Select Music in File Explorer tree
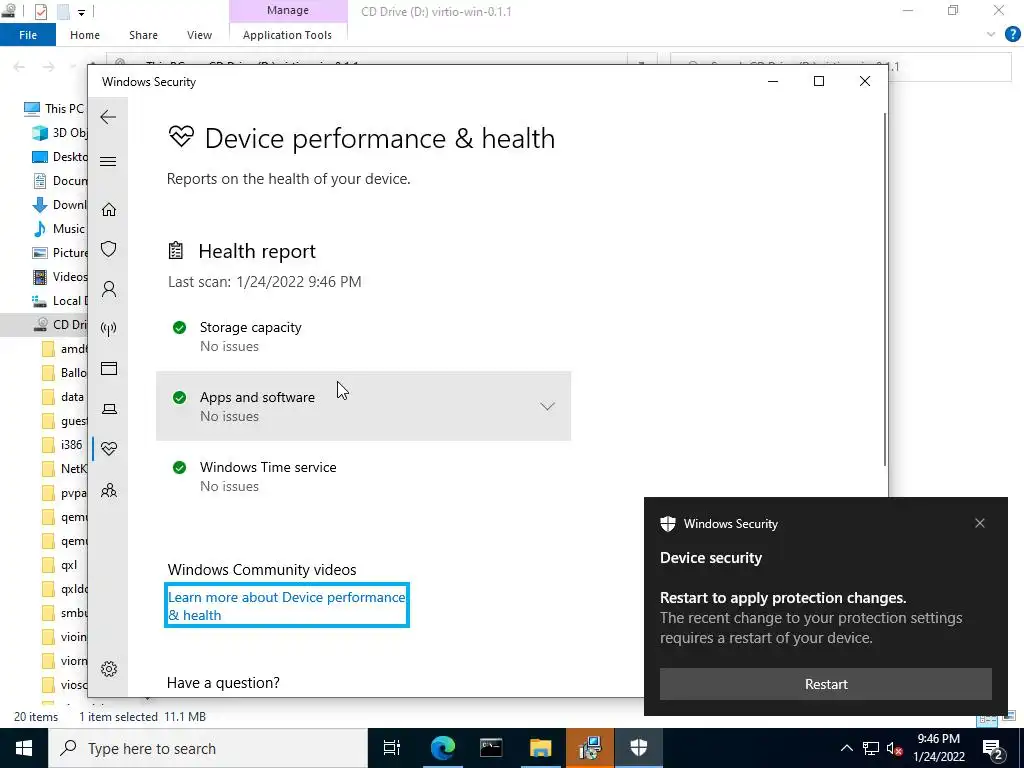1024x768 pixels. click(x=59, y=229)
